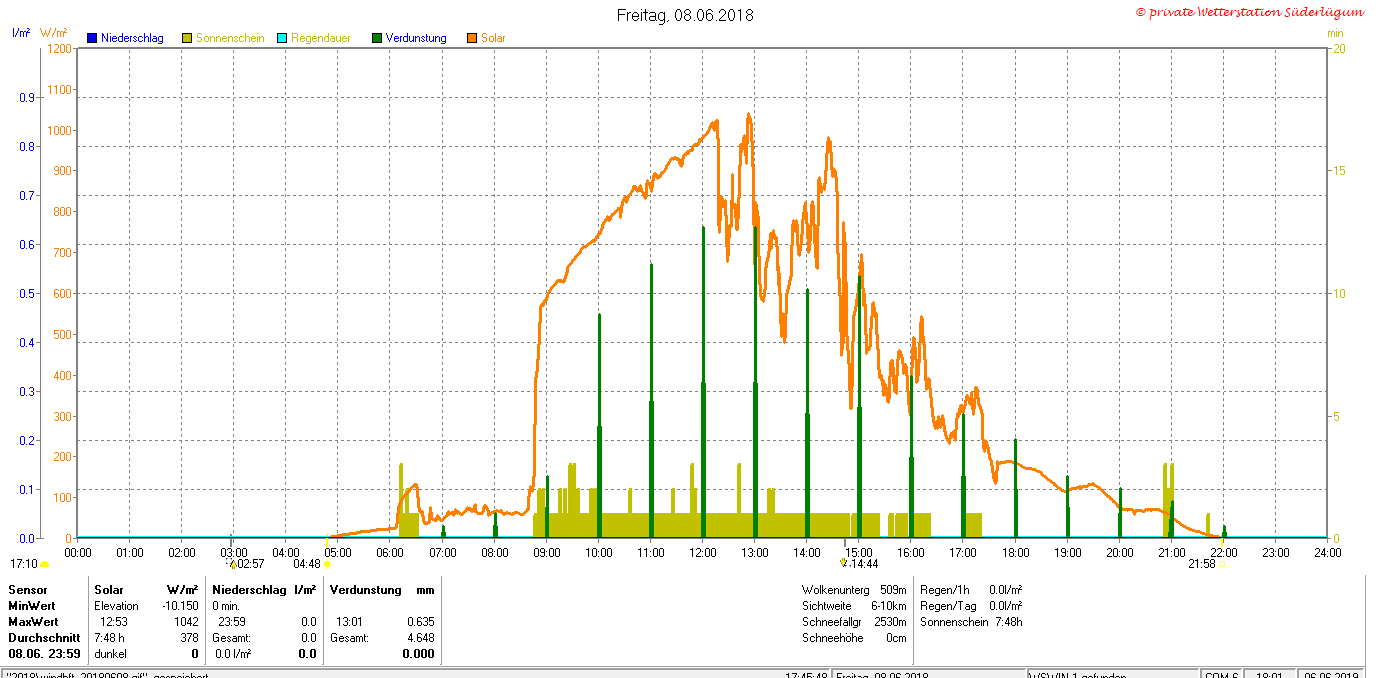
Task: Click the Sensor heading in the data table
Action: point(28,590)
